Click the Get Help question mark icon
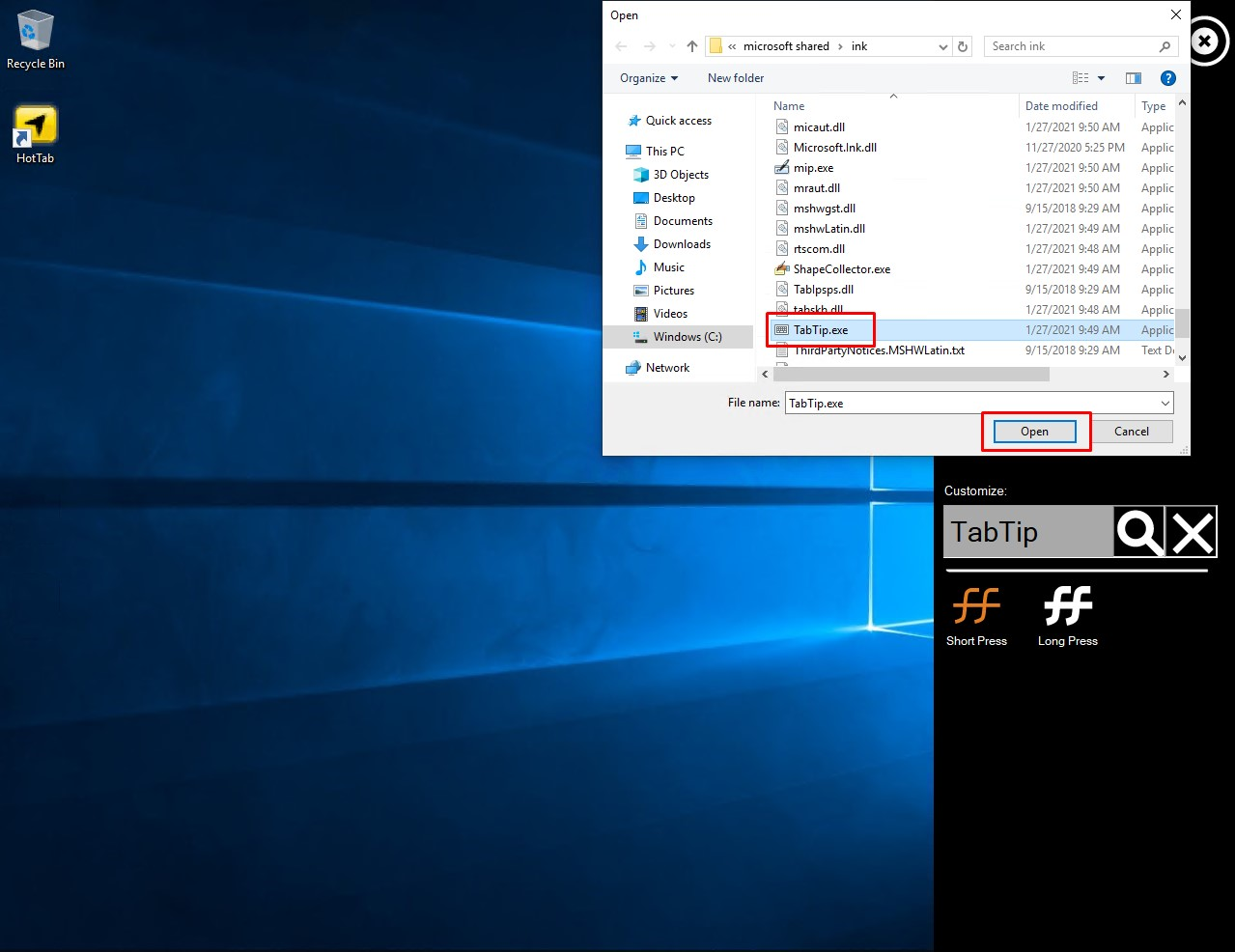 [x=1167, y=78]
